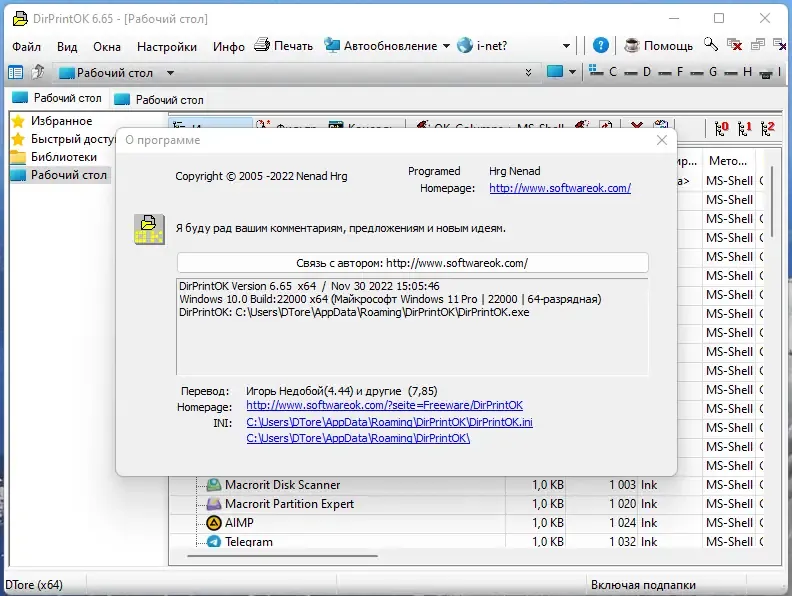Image resolution: width=792 pixels, height=596 pixels.
Task: Select drive H in the drive bar
Action: pyautogui.click(x=738, y=72)
